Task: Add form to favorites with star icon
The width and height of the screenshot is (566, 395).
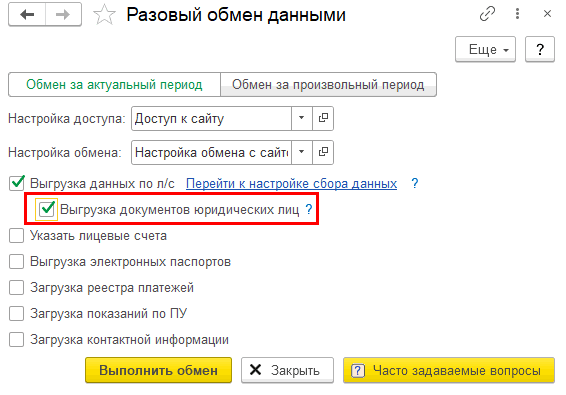Action: click(104, 15)
